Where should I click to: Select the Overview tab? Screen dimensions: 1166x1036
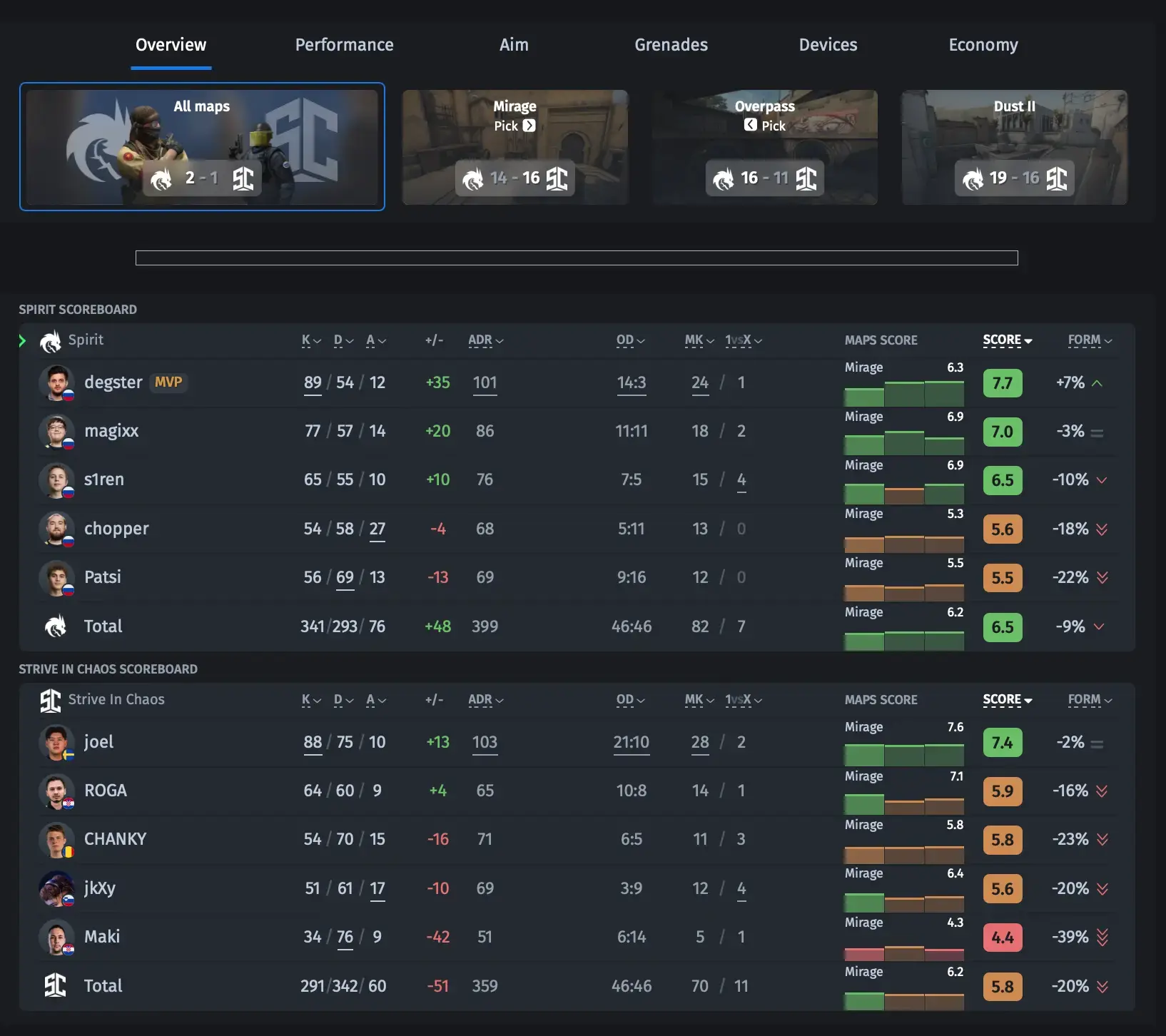(x=171, y=45)
